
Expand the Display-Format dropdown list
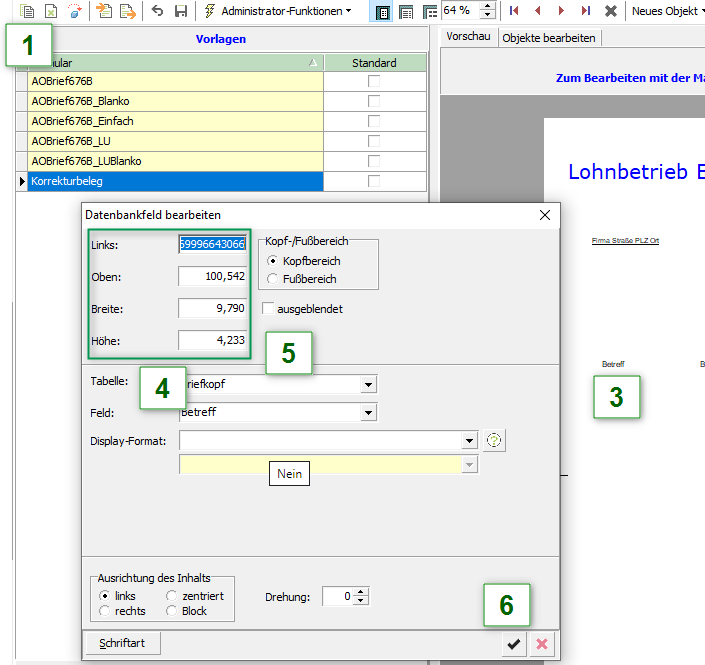[x=470, y=441]
